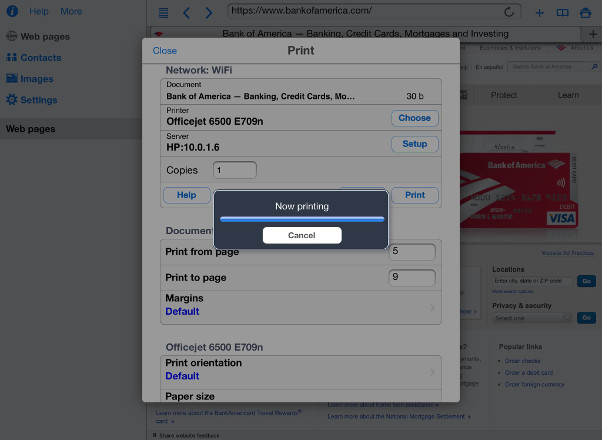602x440 pixels.
Task: Open the Order a debit card link
Action: click(529, 373)
